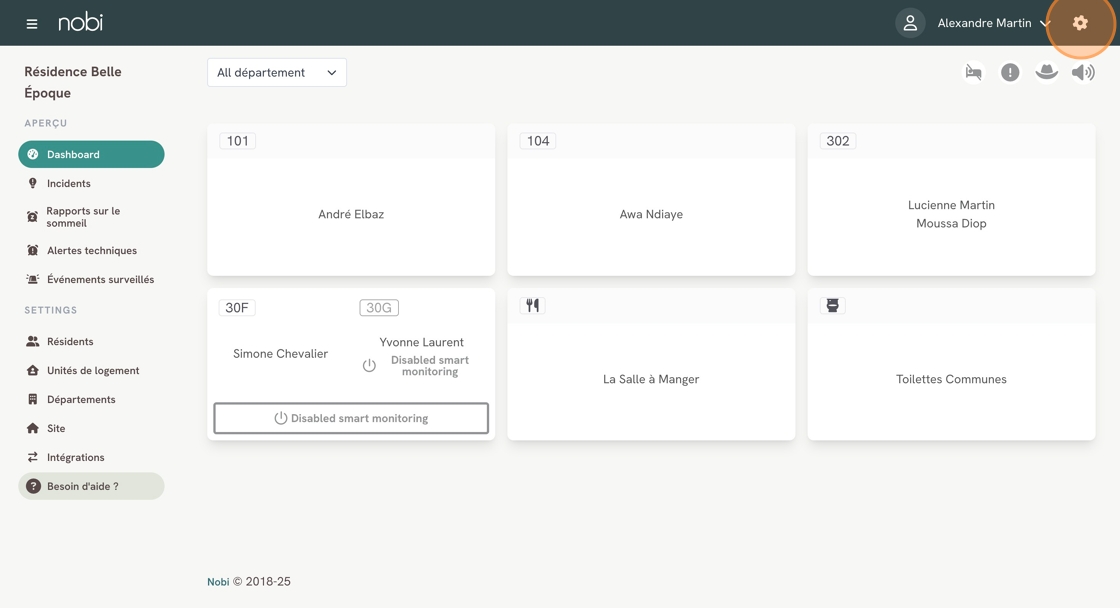The width and height of the screenshot is (1120, 608).
Task: Select the Intégrations sidebar item
Action: coord(75,457)
